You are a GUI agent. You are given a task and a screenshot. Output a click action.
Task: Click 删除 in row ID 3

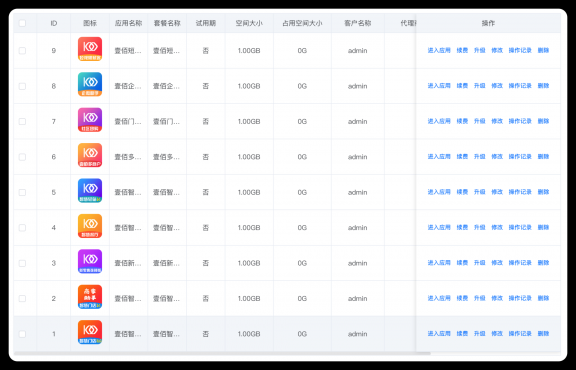[543, 263]
